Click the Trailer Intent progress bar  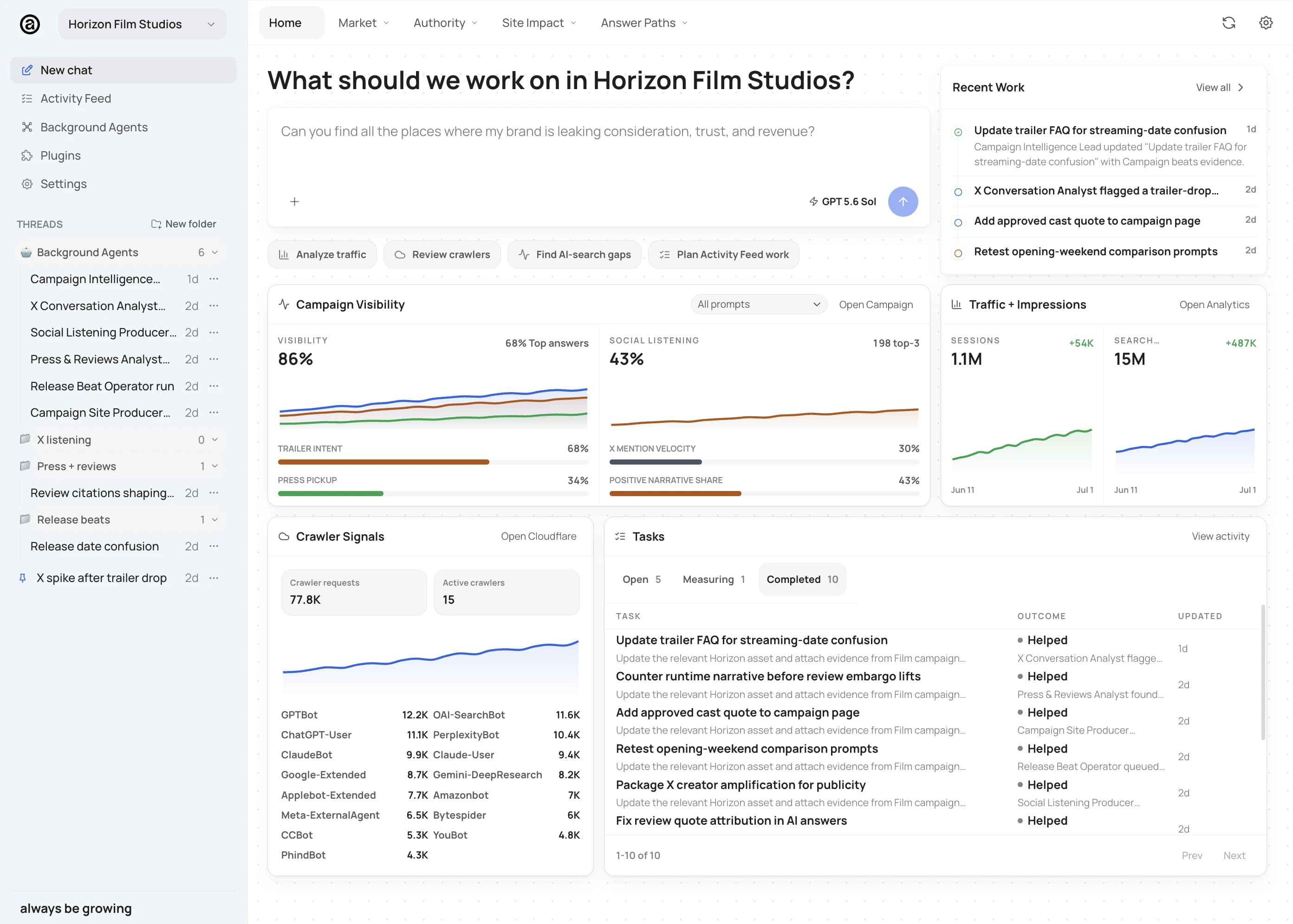[x=433, y=462]
